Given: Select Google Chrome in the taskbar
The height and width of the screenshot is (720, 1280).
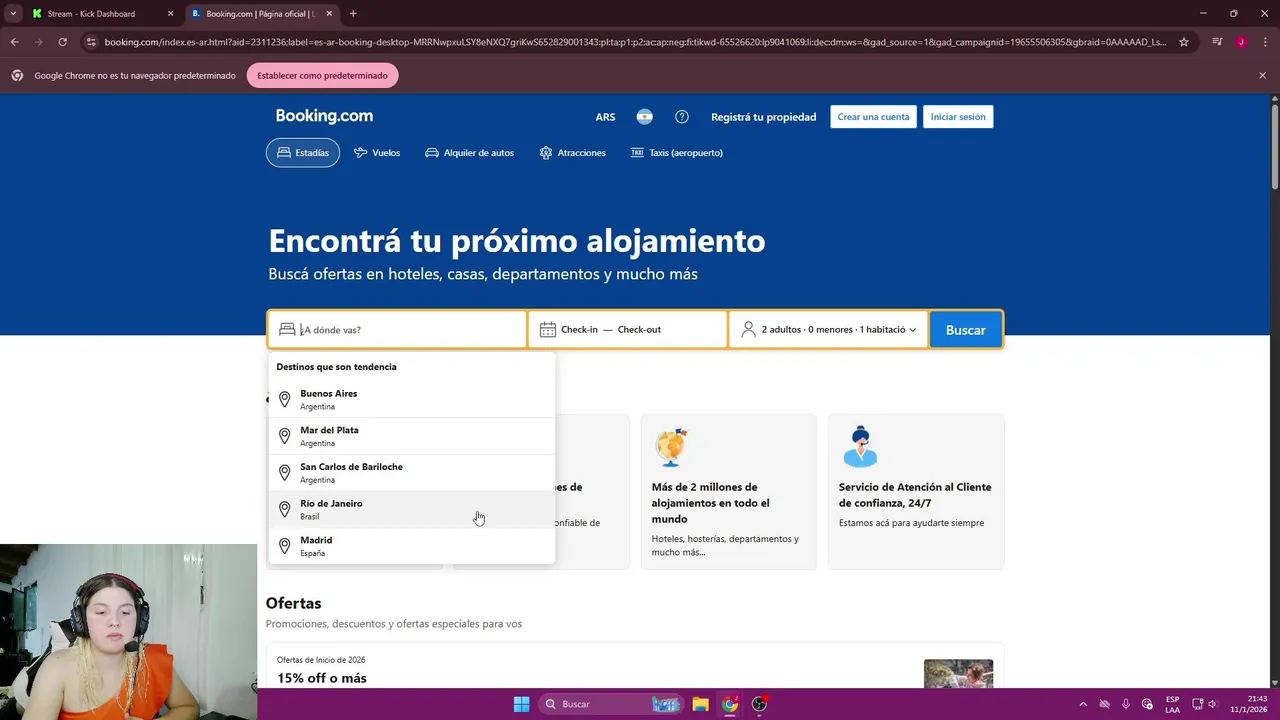Looking at the screenshot, I should 730,704.
